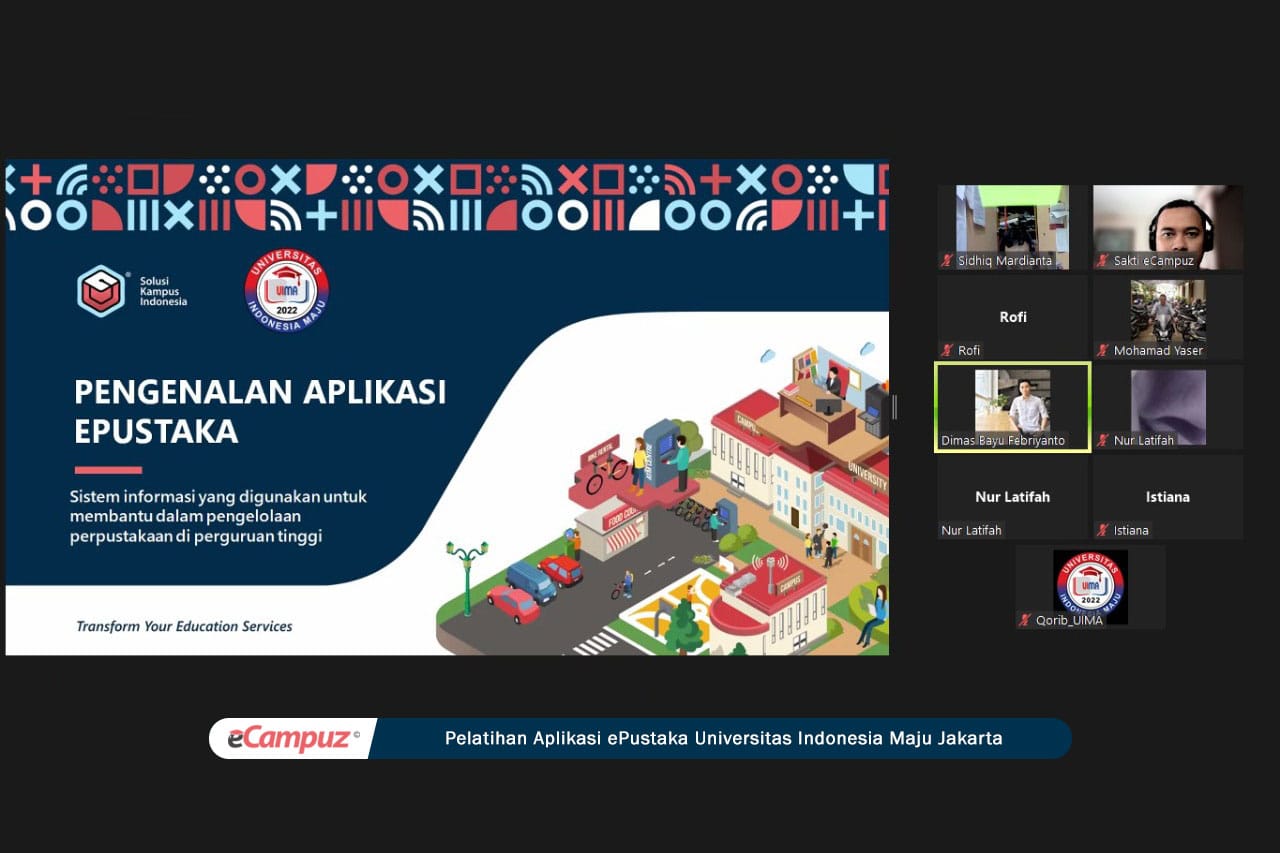Click the "Qorib_UIMA" name label

pos(1069,621)
